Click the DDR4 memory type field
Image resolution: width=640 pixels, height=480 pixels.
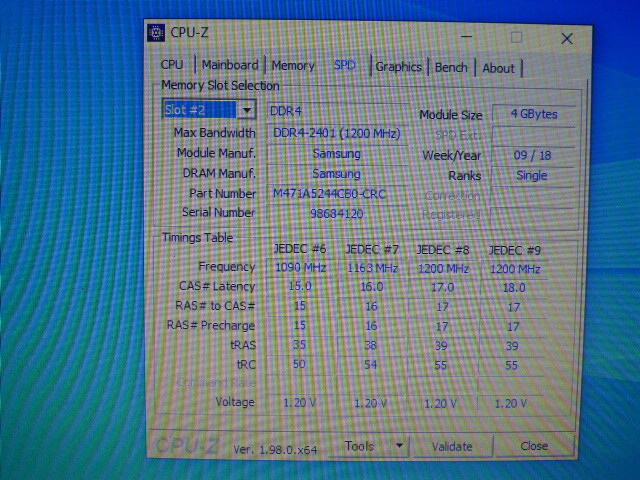(338, 111)
